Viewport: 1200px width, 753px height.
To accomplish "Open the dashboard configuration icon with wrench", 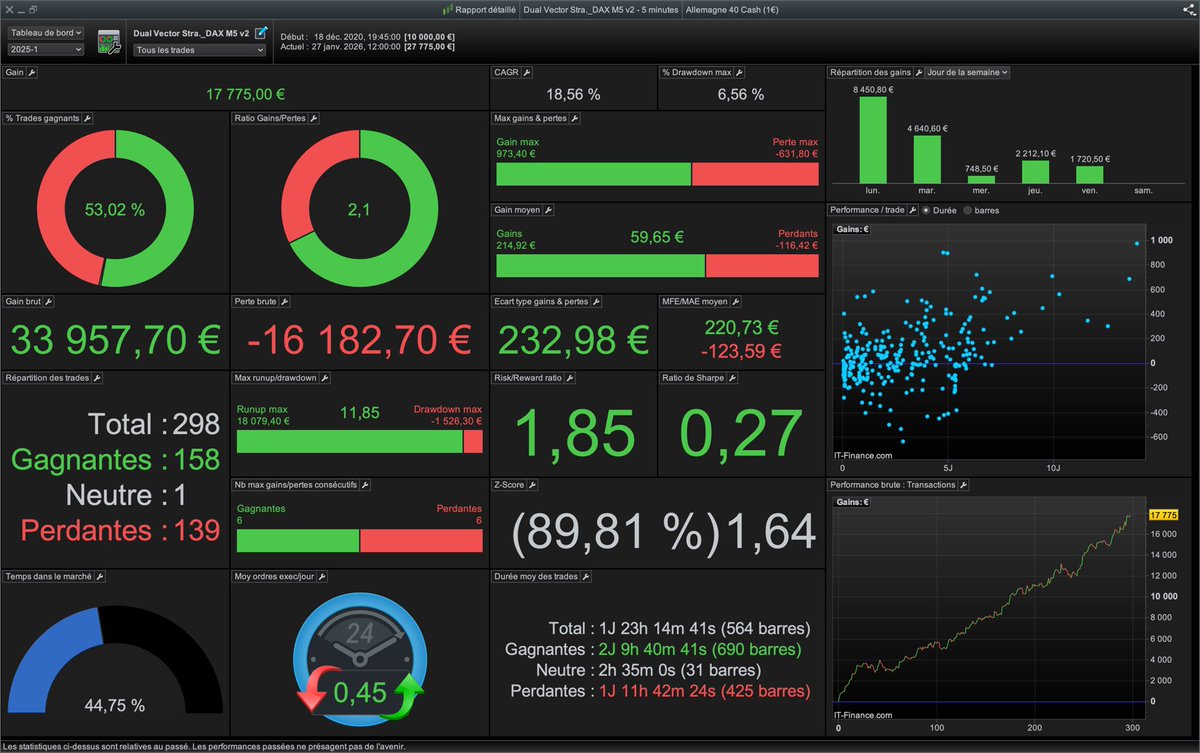I will (109, 42).
